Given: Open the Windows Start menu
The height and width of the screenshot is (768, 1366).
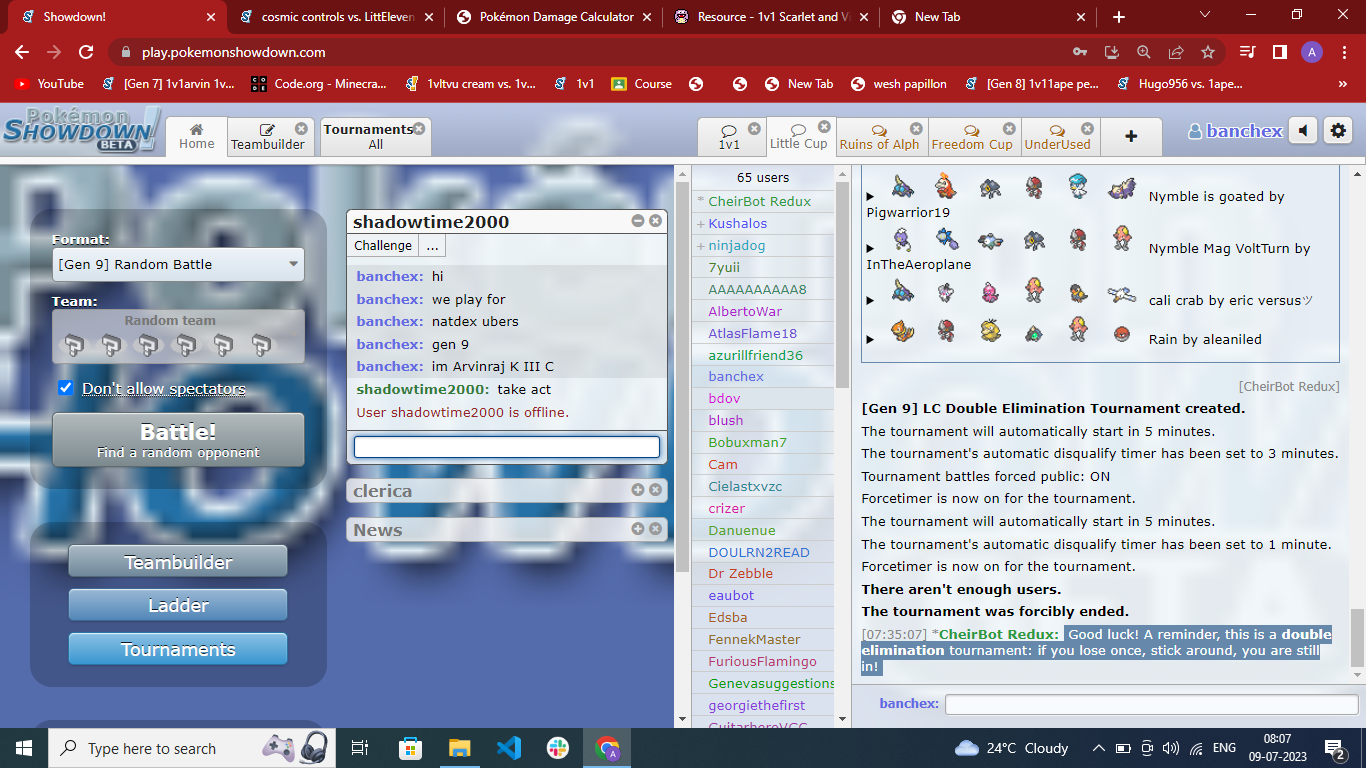Looking at the screenshot, I should tap(24, 748).
